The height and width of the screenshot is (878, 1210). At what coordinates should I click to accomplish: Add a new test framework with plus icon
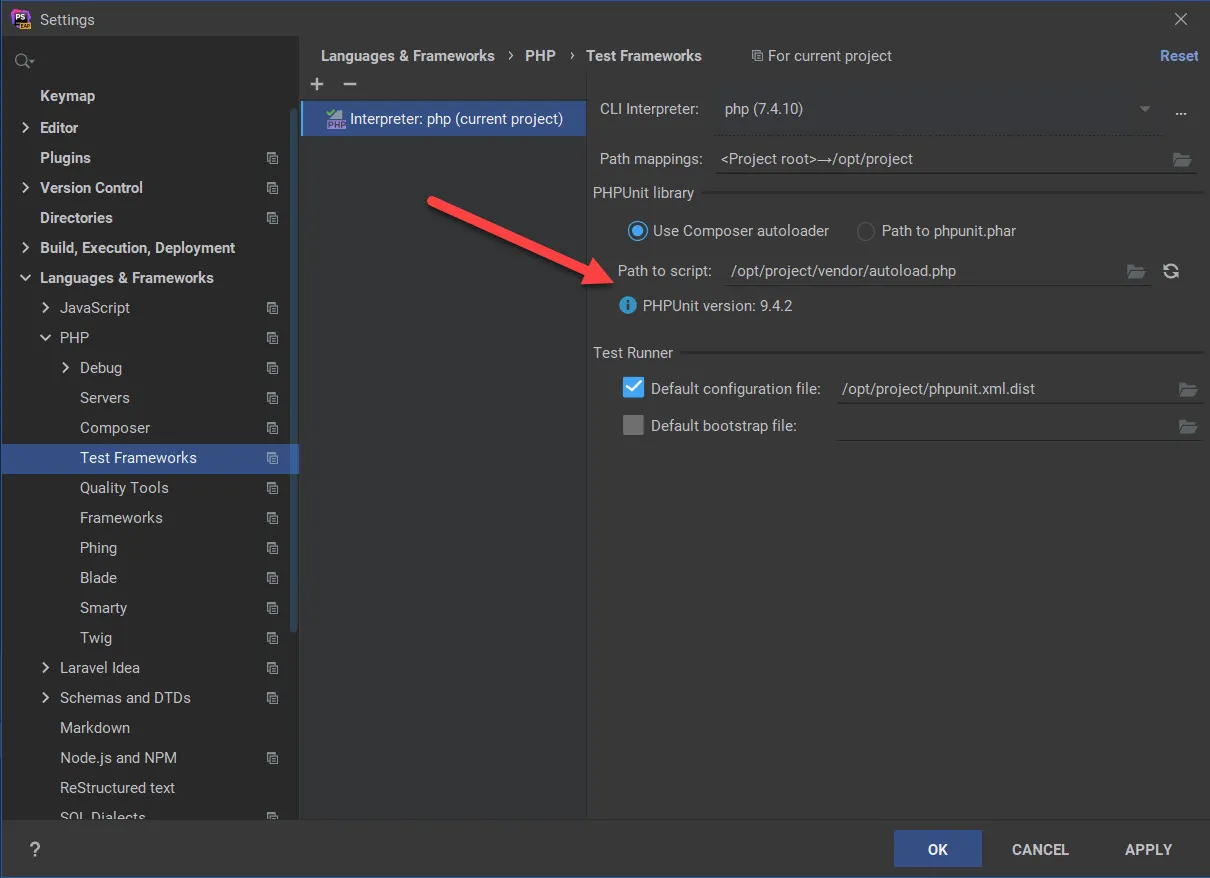[x=317, y=85]
